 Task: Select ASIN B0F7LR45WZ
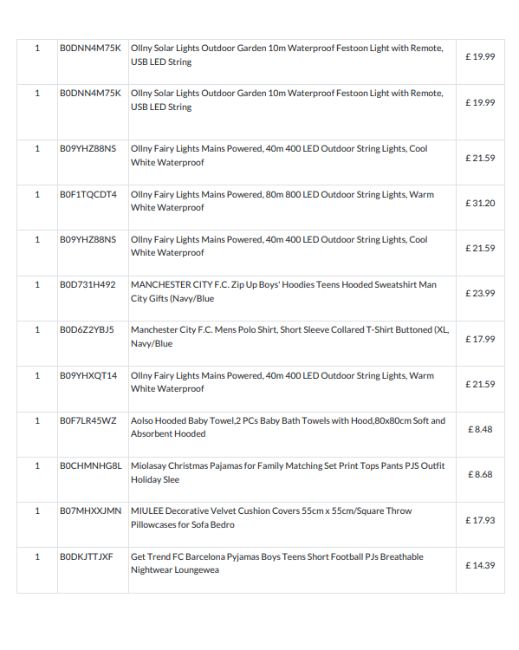point(88,421)
